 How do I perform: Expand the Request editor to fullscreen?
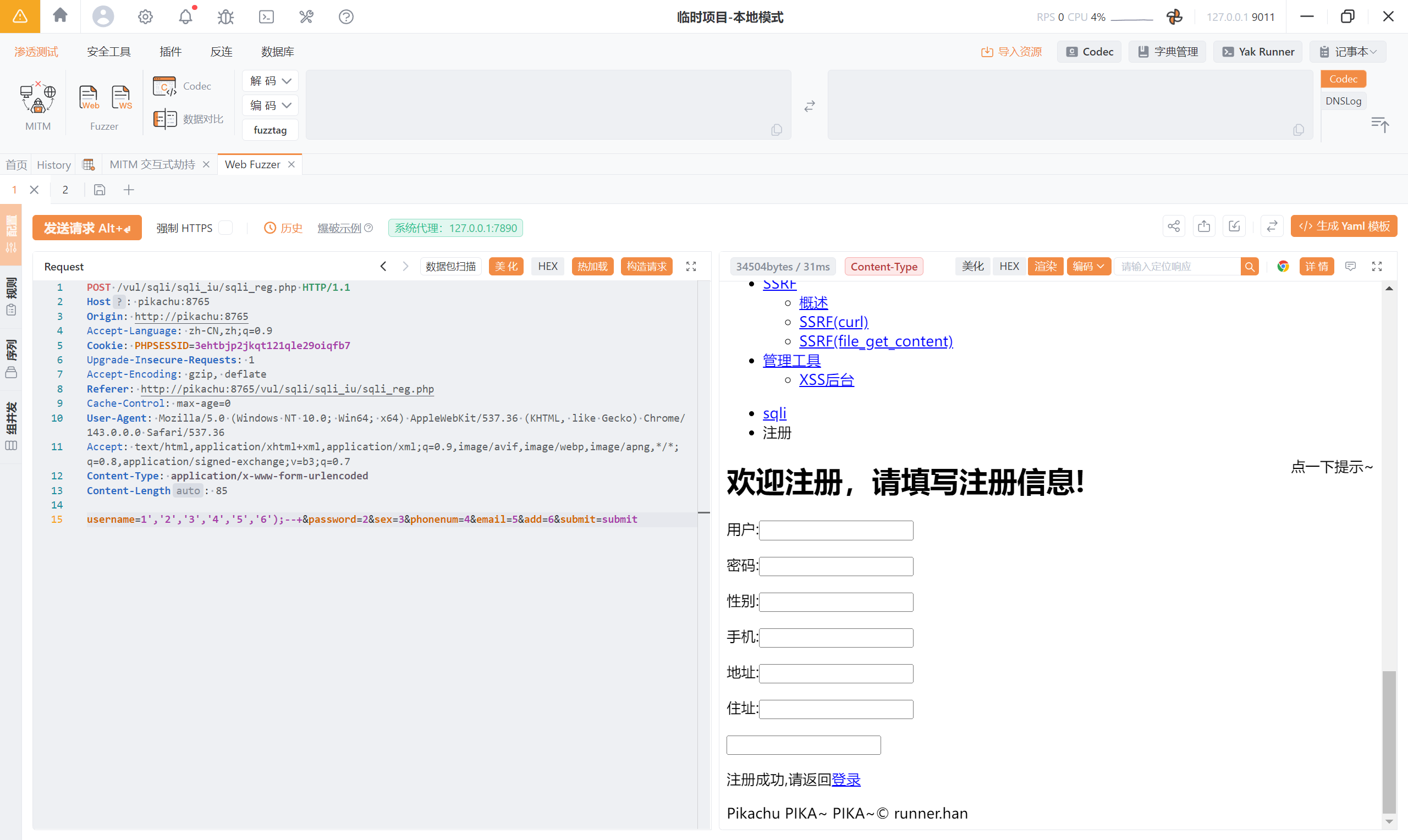click(691, 266)
